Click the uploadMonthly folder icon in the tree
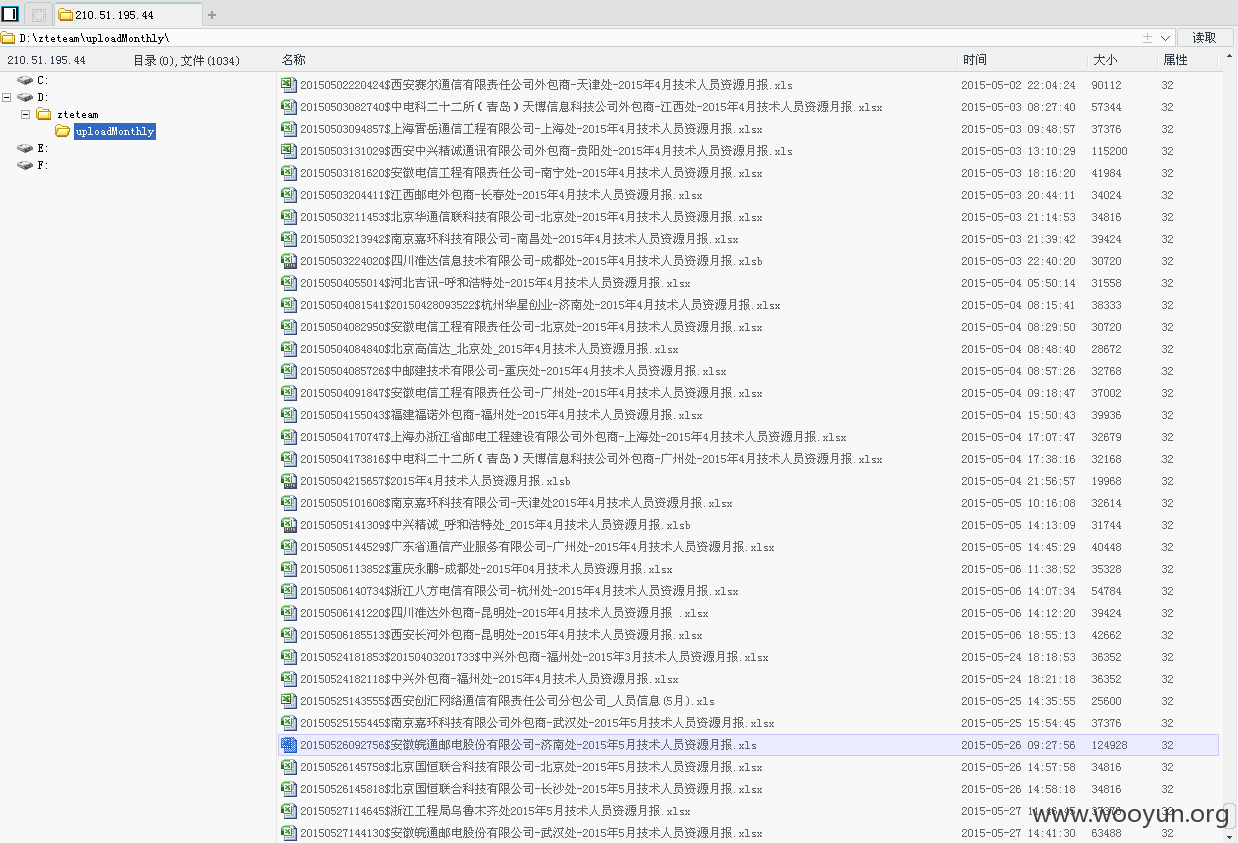 click(63, 131)
